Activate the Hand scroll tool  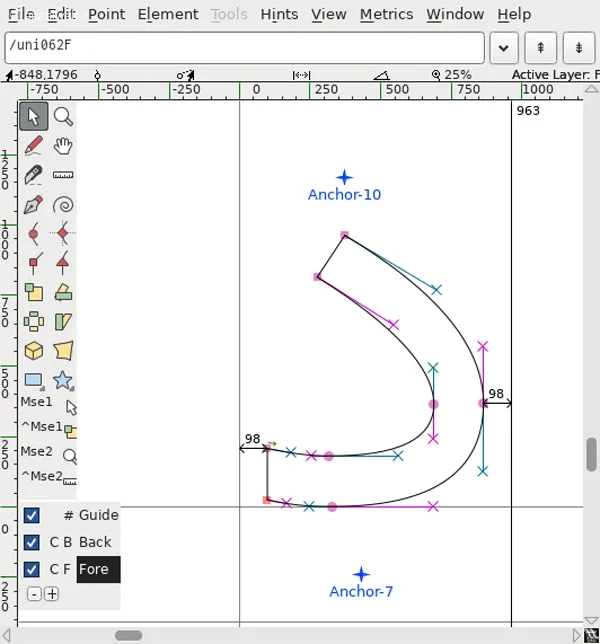point(63,146)
